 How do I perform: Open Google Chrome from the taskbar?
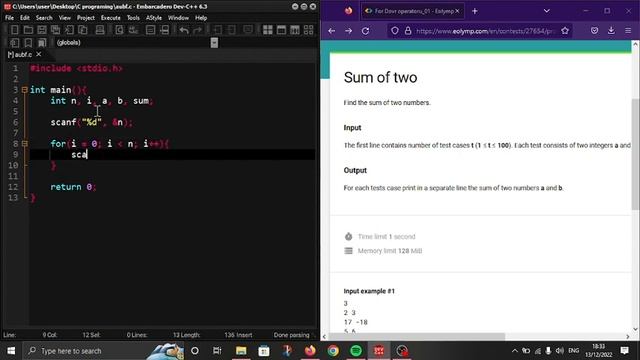click(333, 351)
